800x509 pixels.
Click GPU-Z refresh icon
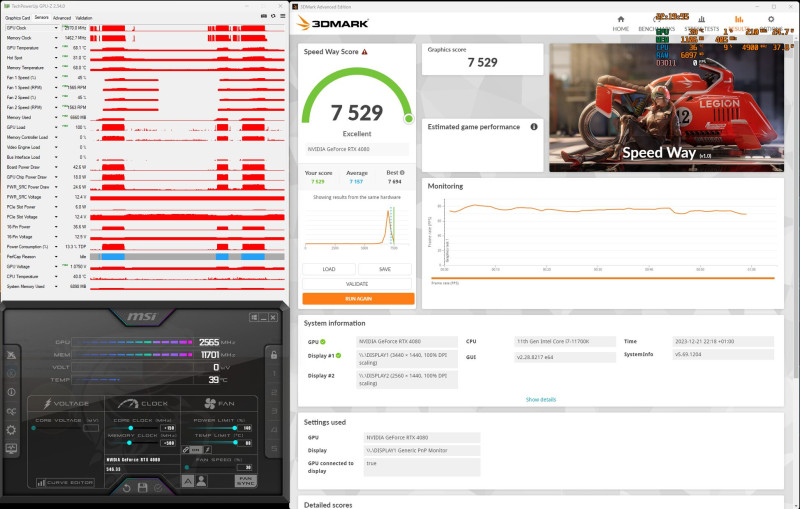(x=273, y=16)
